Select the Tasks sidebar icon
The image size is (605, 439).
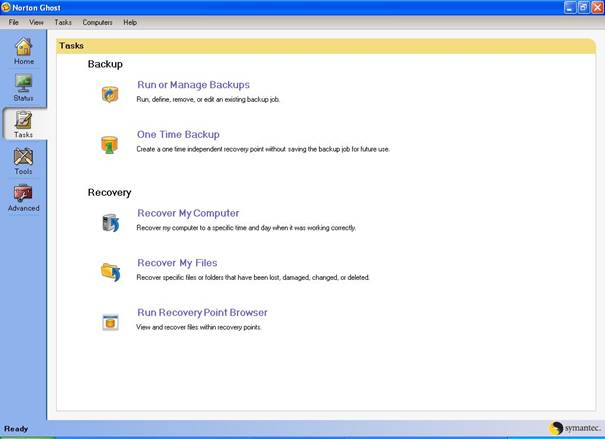(x=24, y=124)
